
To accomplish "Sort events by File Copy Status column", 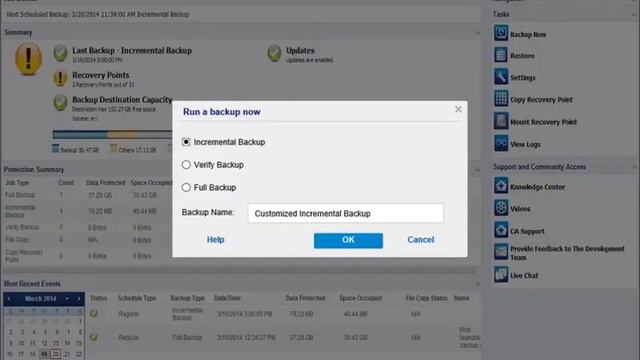I will coord(427,298).
